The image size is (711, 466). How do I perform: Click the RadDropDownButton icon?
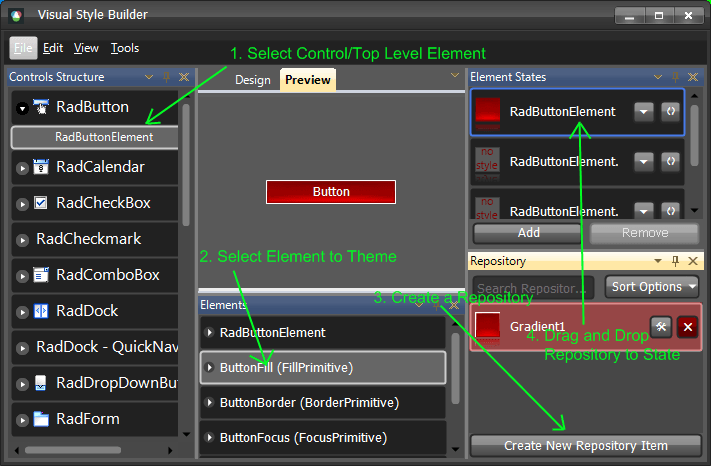point(41,383)
